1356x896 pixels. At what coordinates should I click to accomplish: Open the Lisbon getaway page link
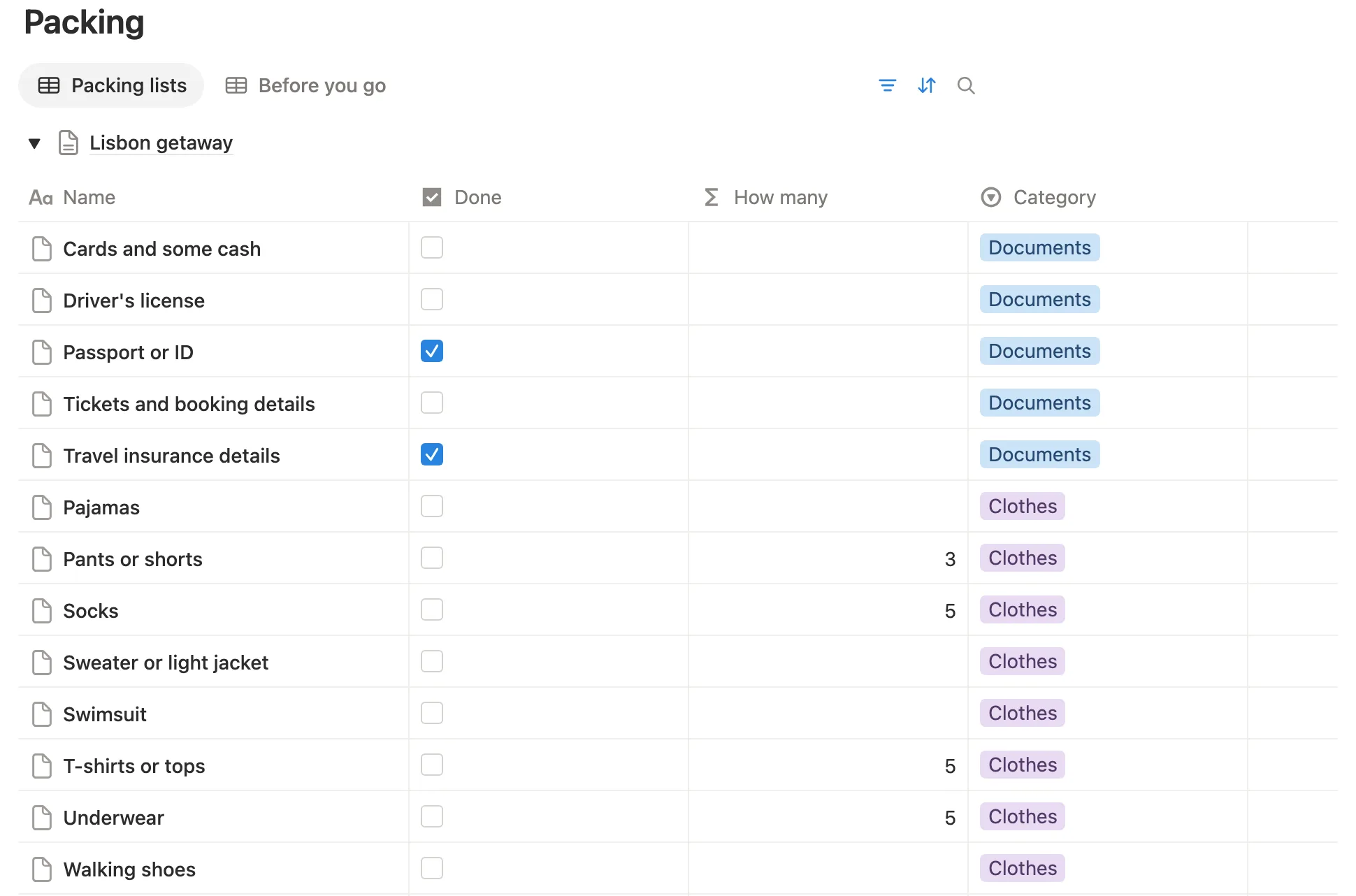coord(161,143)
